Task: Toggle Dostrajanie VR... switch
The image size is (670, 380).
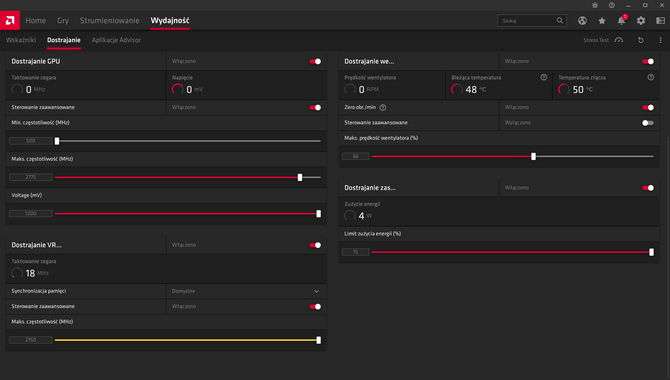Action: [x=315, y=245]
